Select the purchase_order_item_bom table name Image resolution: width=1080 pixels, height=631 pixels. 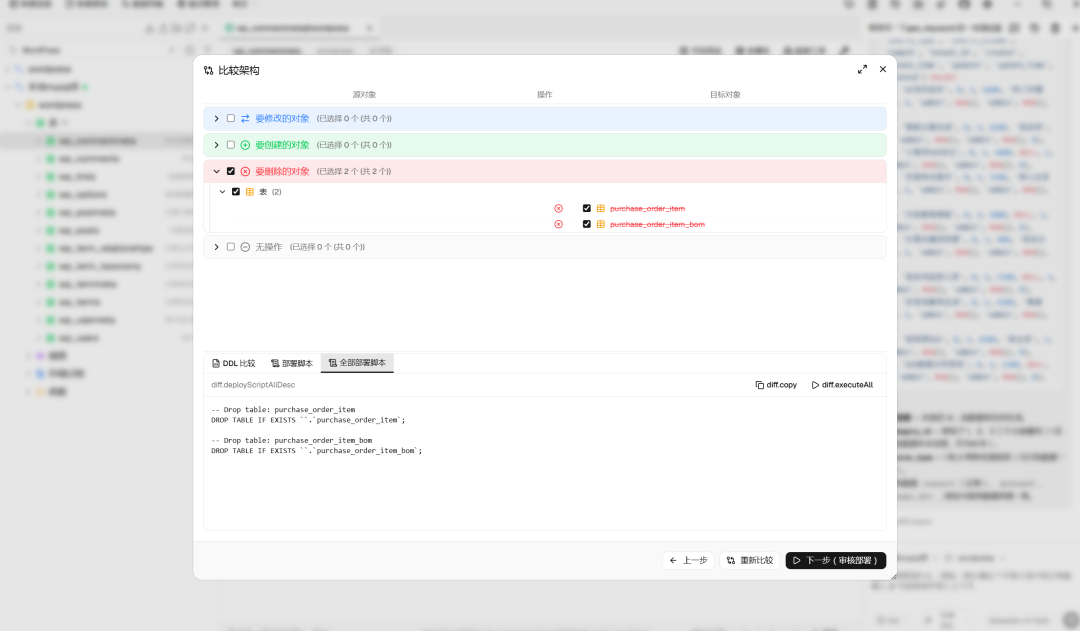pyautogui.click(x=657, y=225)
